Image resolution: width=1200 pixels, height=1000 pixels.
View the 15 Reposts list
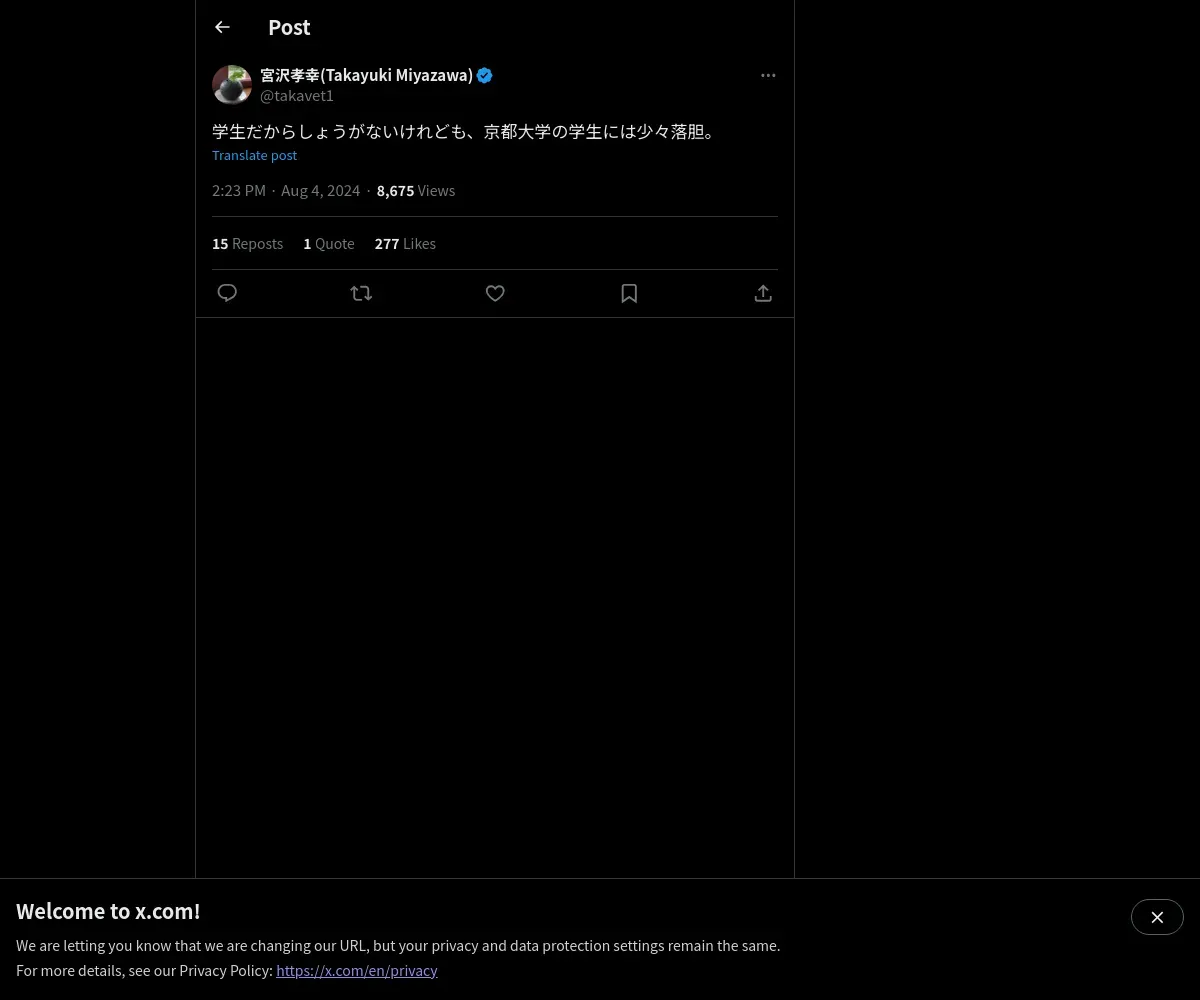click(247, 243)
